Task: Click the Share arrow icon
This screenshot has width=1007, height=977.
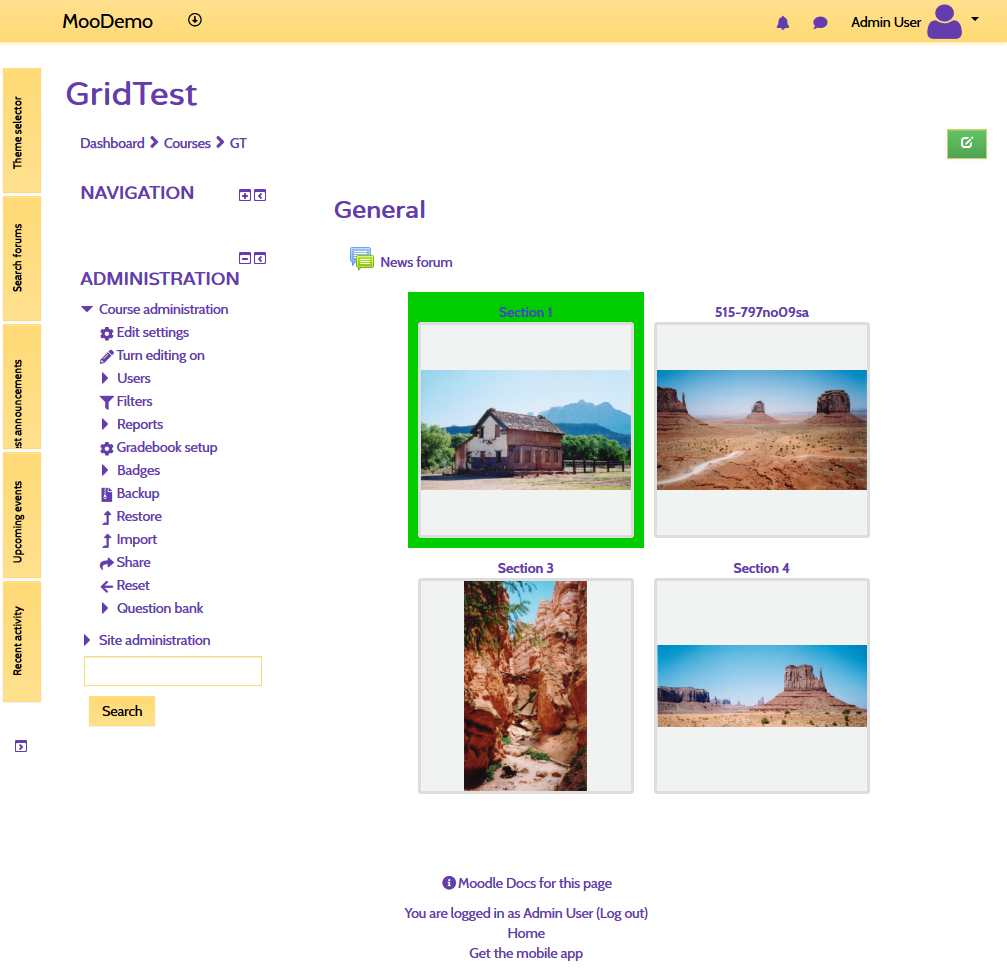Action: (x=107, y=563)
